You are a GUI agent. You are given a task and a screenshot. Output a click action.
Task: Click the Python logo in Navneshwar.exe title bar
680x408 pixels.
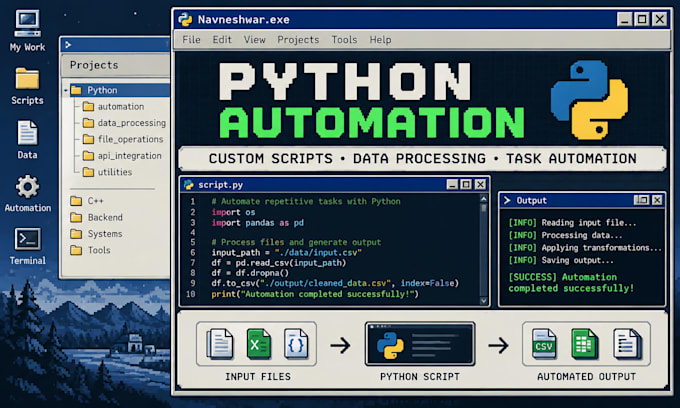point(185,20)
